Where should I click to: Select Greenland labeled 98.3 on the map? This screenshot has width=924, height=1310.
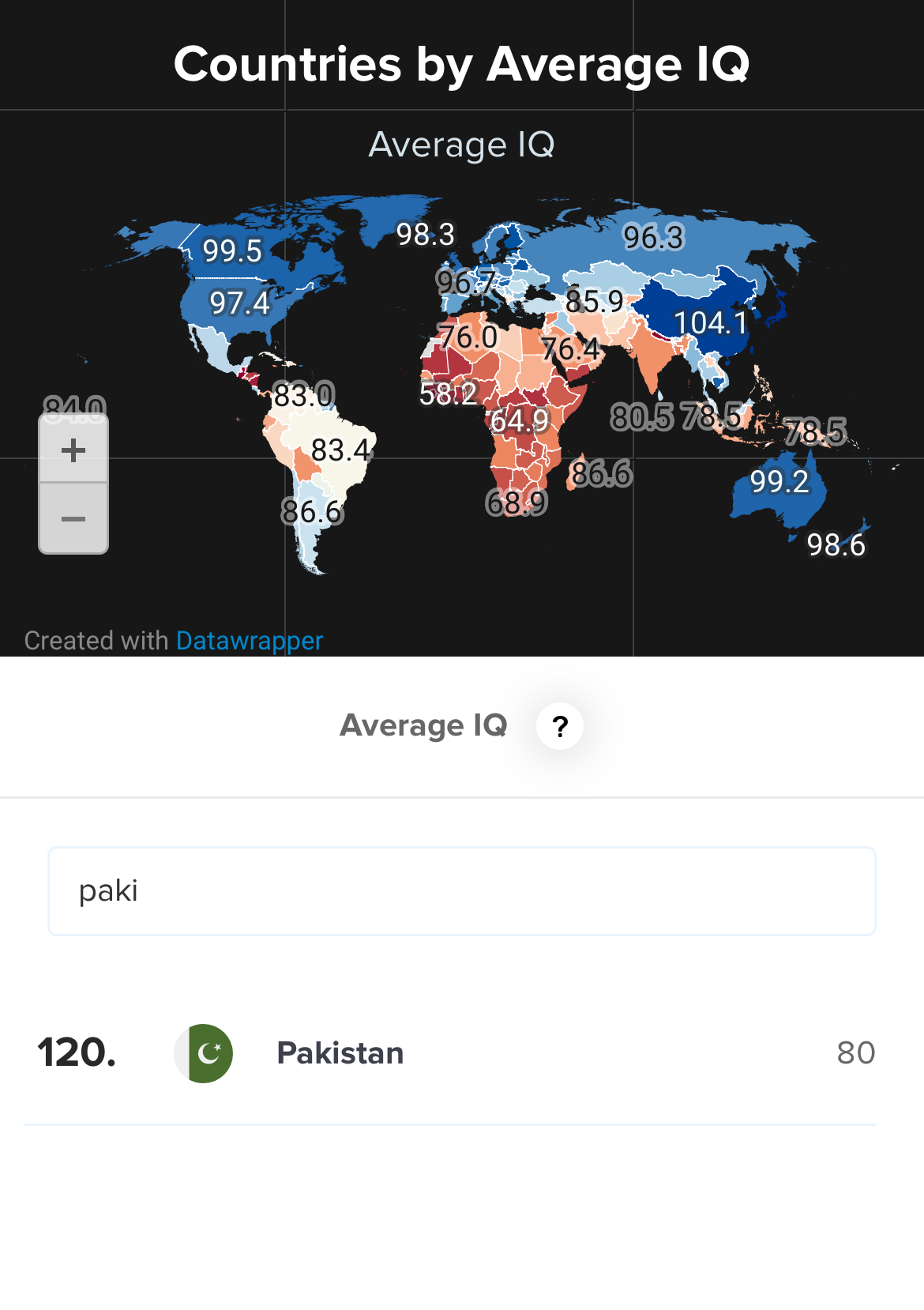pyautogui.click(x=425, y=235)
